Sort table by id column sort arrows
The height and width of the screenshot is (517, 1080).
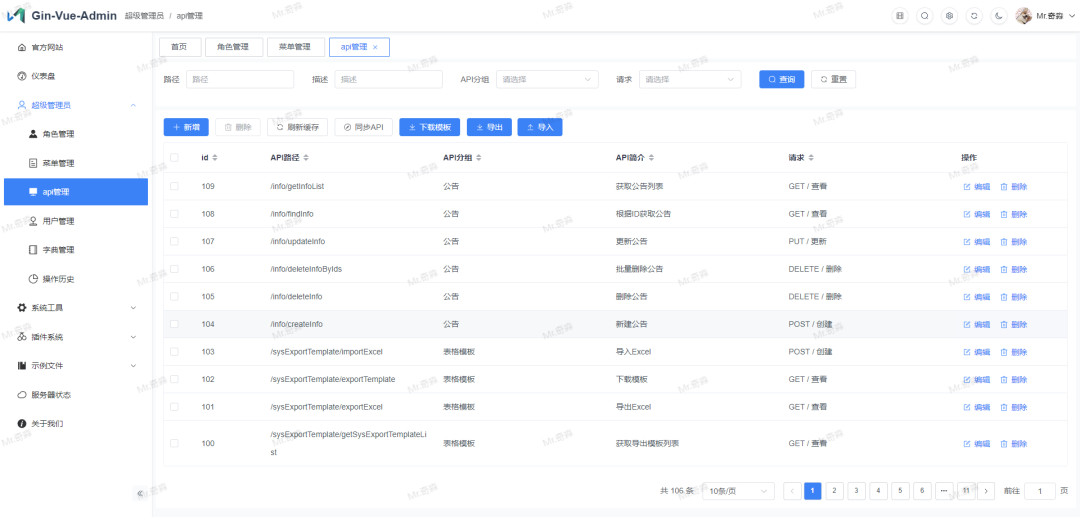pyautogui.click(x=215, y=158)
